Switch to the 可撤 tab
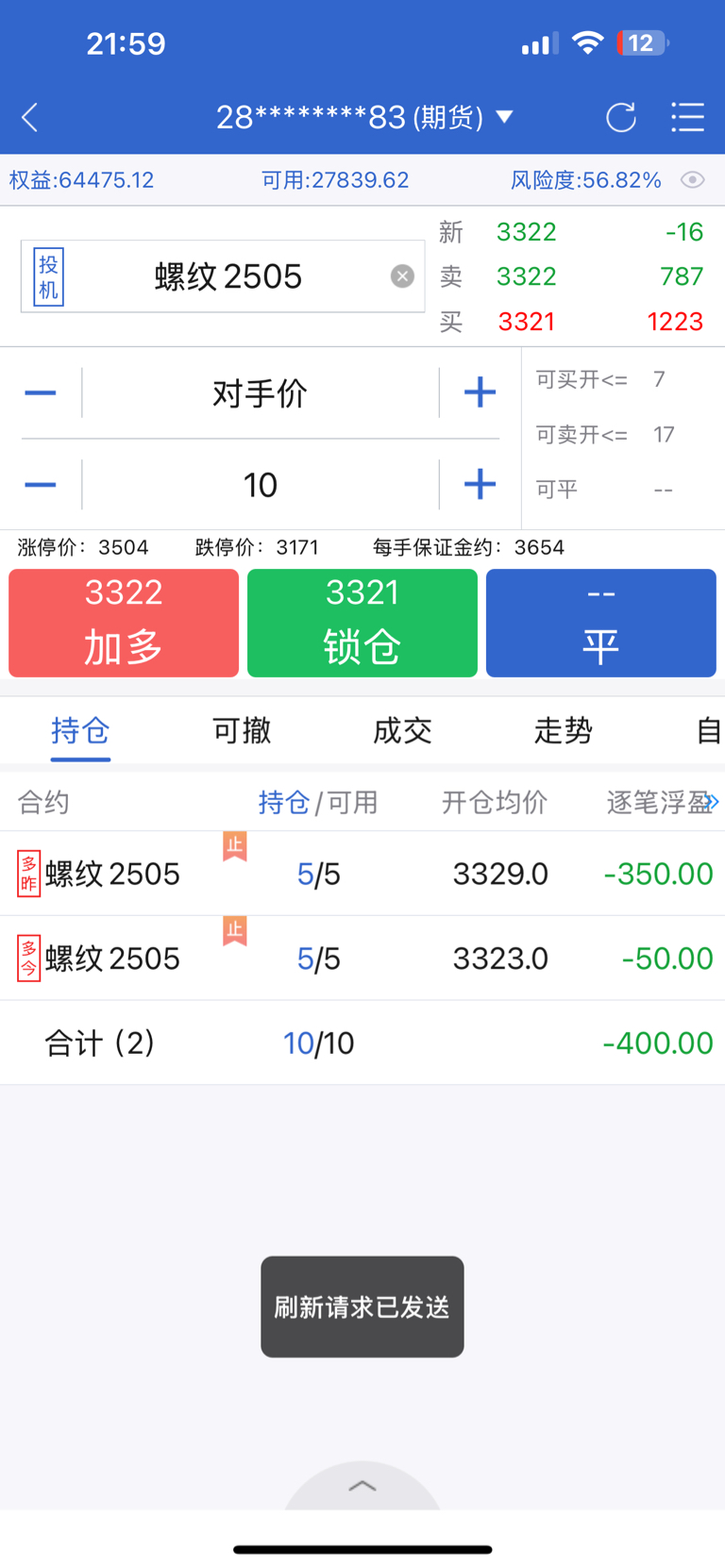Screen dimensions: 725x1568 tap(242, 730)
